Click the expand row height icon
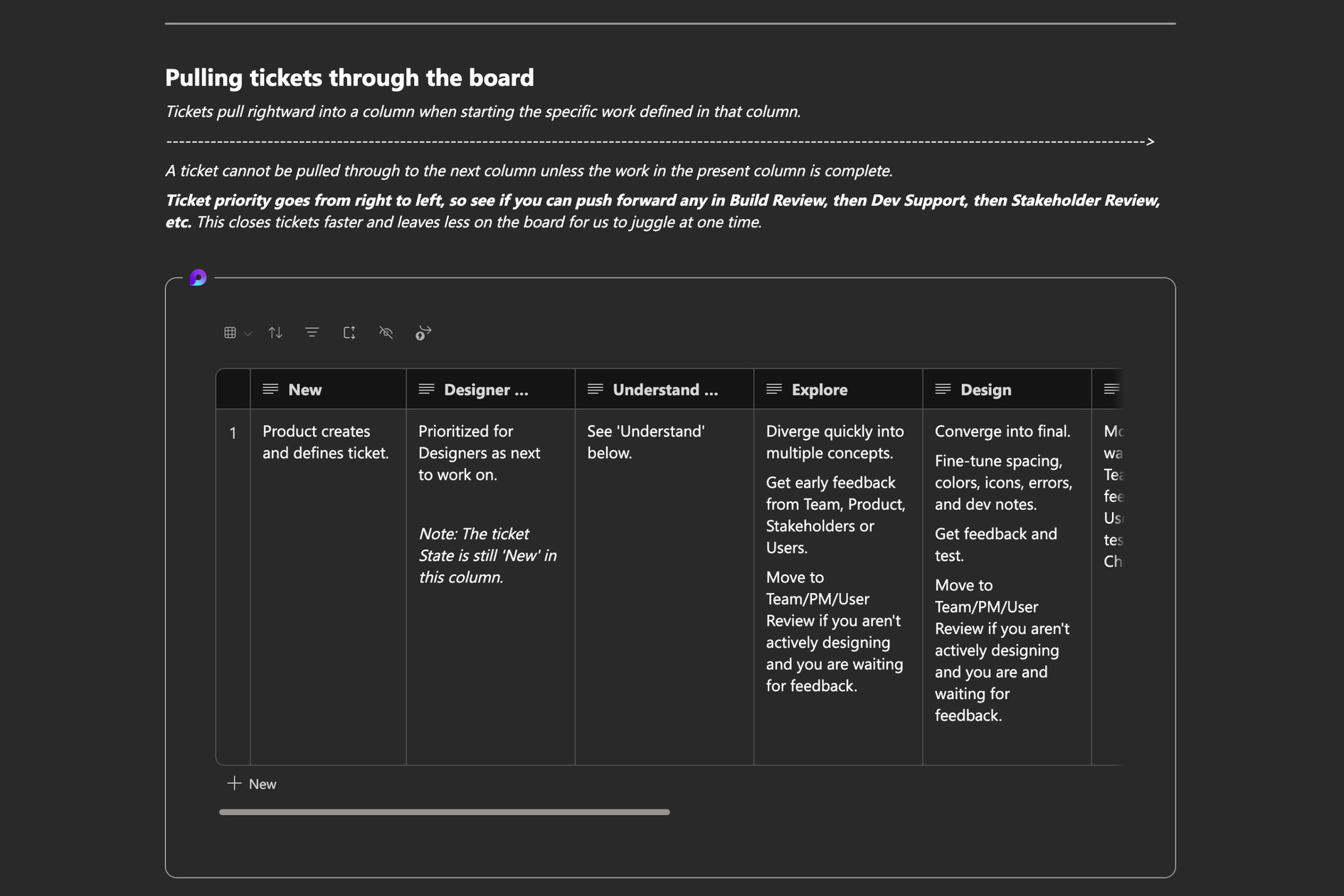The width and height of the screenshot is (1344, 896). 349,333
